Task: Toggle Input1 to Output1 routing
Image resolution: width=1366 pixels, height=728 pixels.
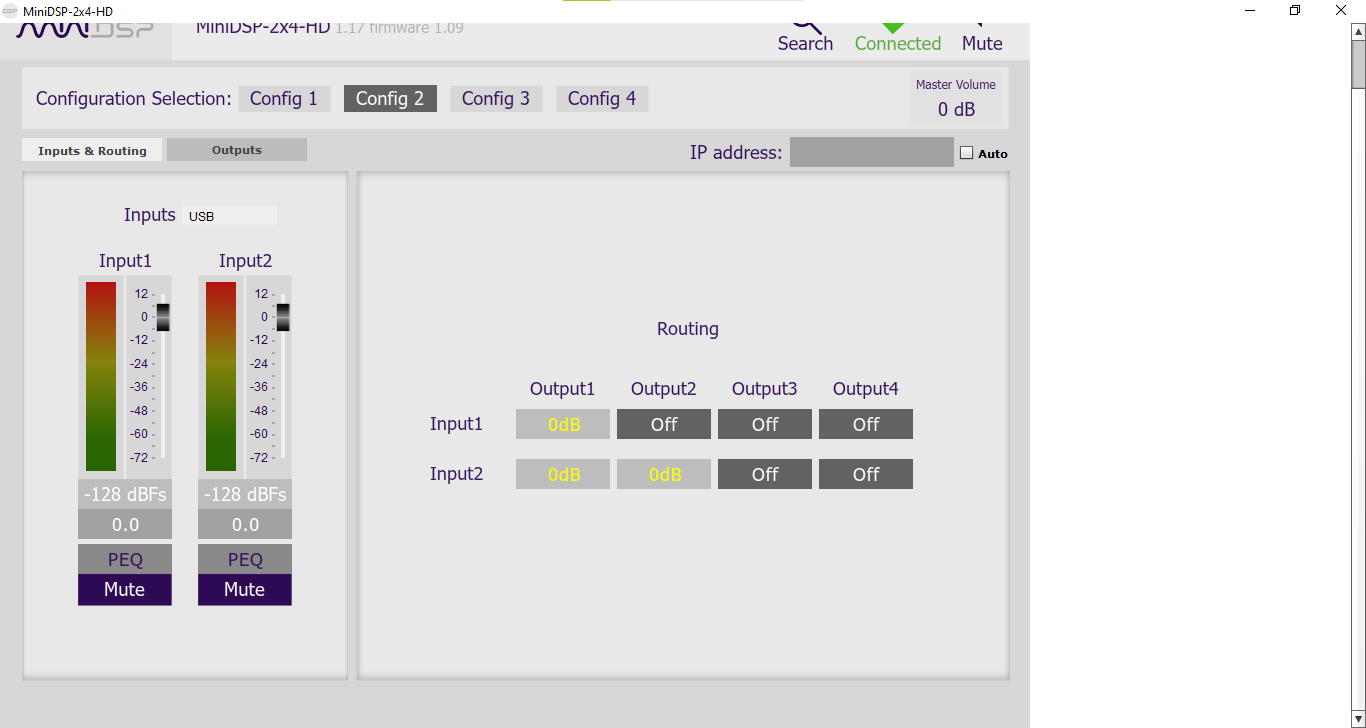Action: pyautogui.click(x=563, y=424)
